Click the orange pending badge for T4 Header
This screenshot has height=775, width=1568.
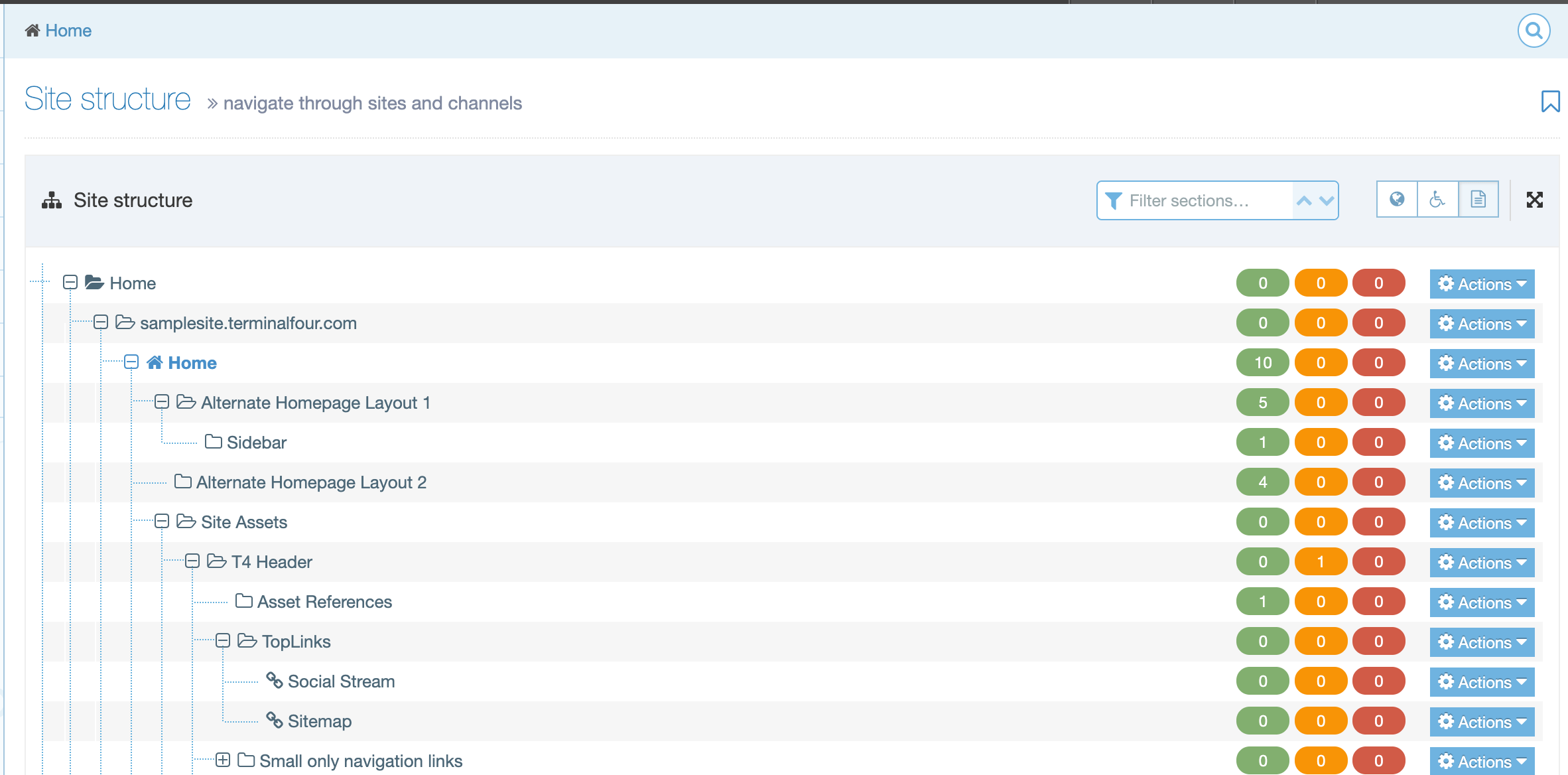pos(1320,562)
